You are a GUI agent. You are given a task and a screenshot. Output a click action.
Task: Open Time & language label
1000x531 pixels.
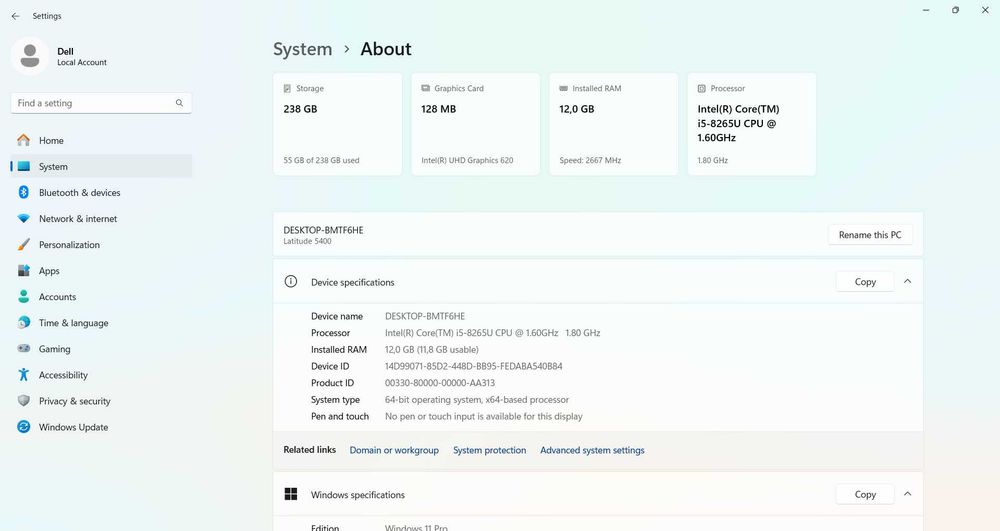click(x=73, y=323)
